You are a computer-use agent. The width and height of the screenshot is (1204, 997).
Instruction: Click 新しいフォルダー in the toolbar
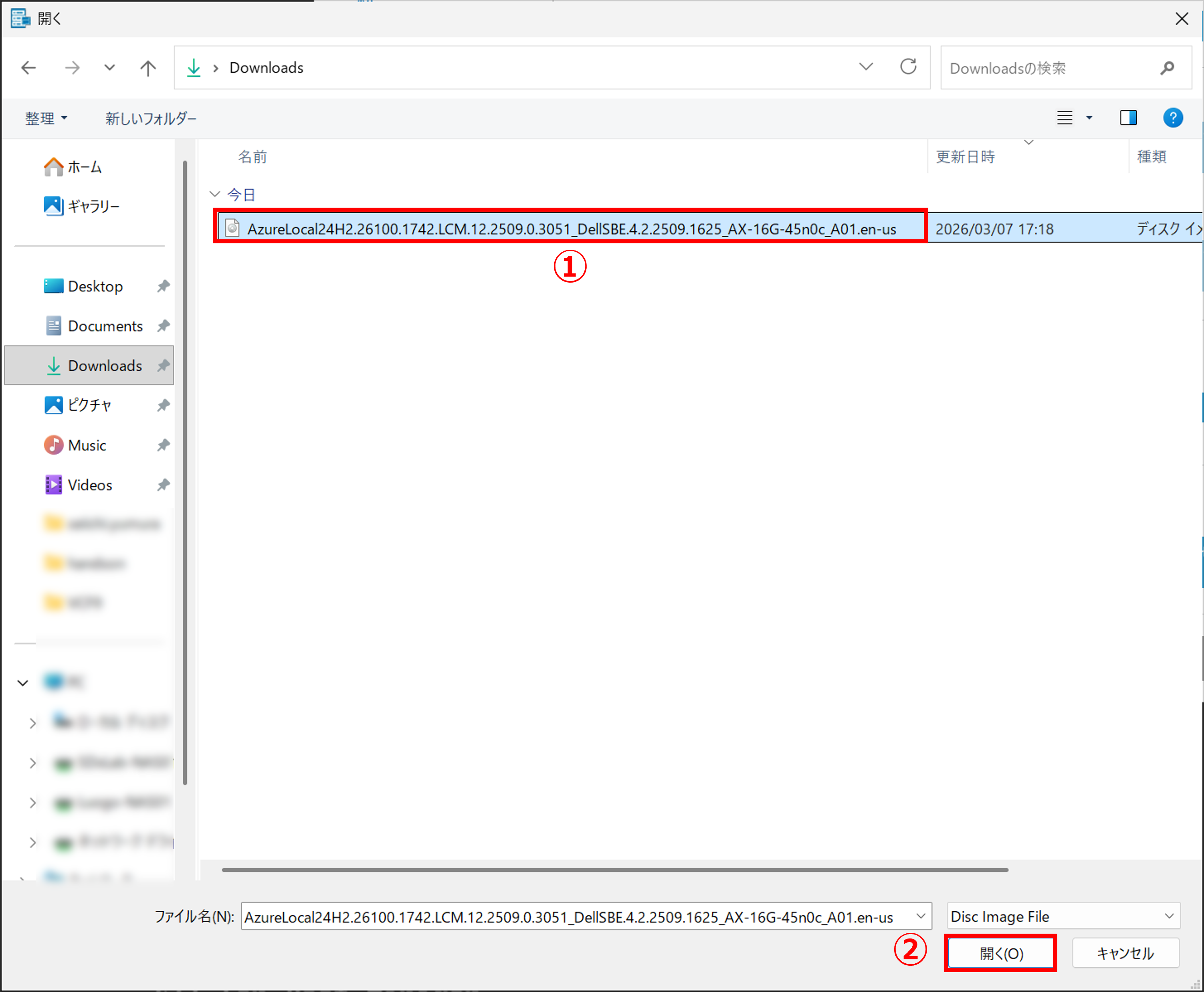(x=150, y=119)
